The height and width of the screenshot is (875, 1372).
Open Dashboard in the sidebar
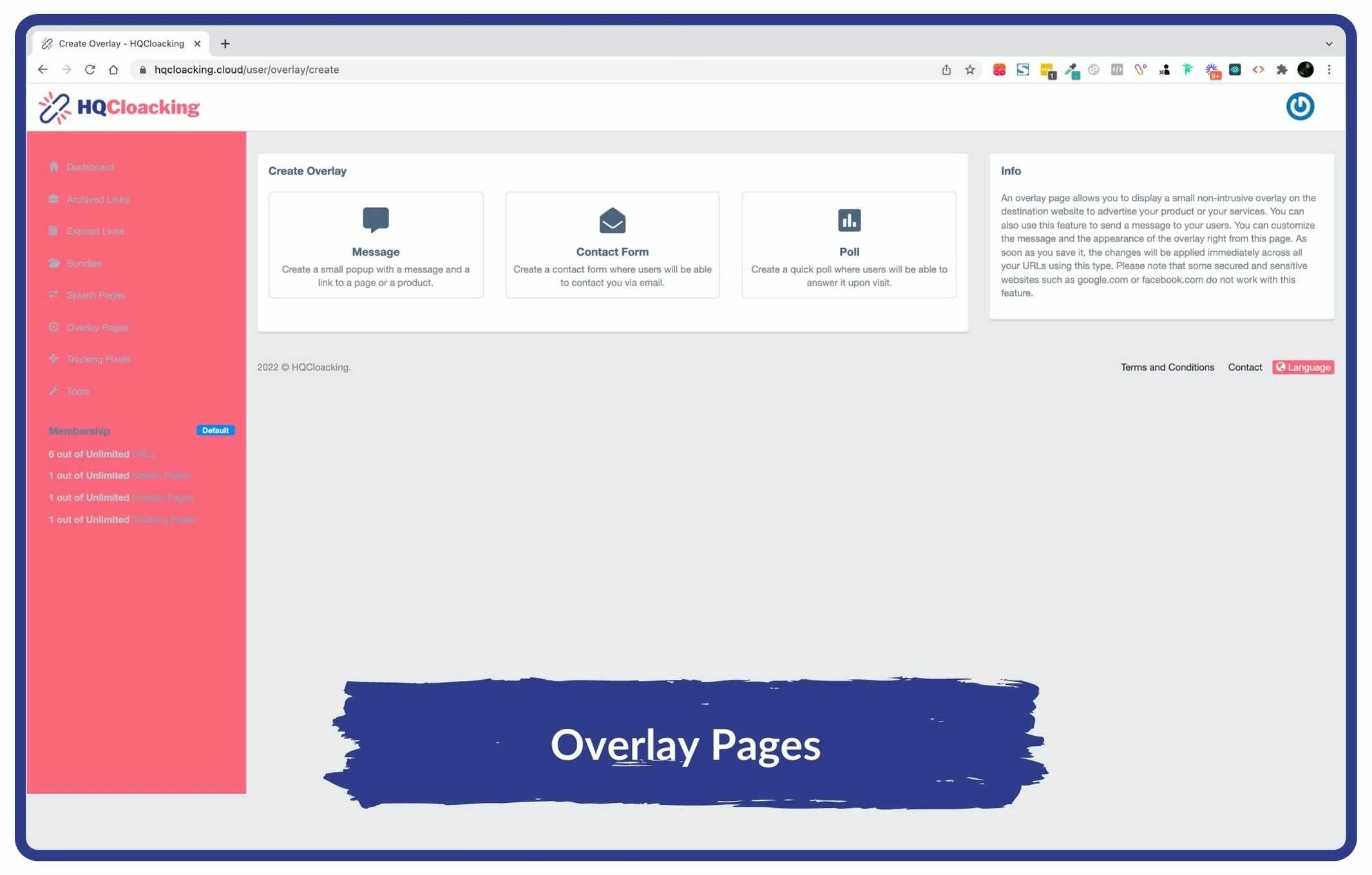(90, 167)
